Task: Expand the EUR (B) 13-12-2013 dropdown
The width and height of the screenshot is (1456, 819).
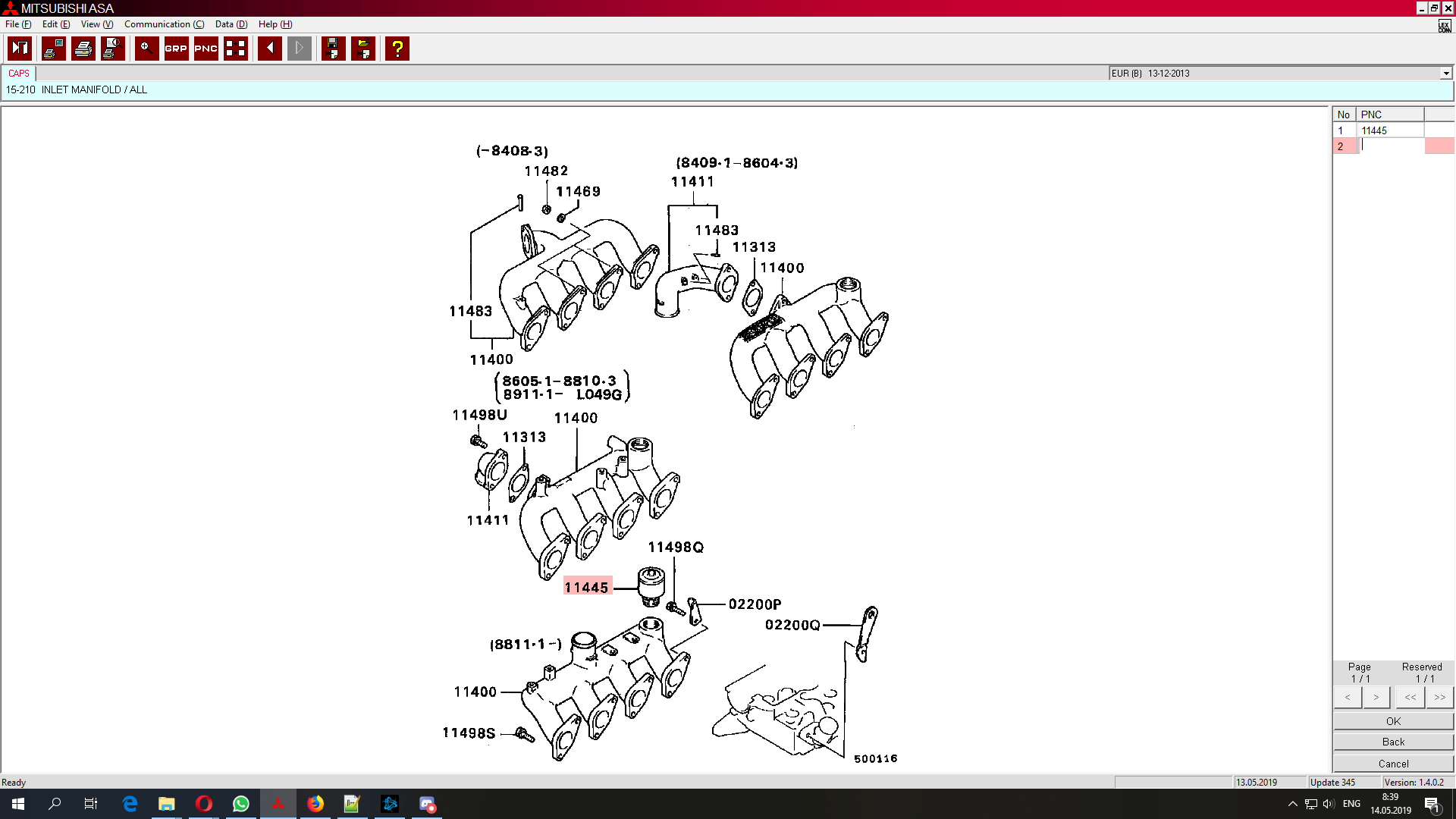Action: (x=1445, y=74)
